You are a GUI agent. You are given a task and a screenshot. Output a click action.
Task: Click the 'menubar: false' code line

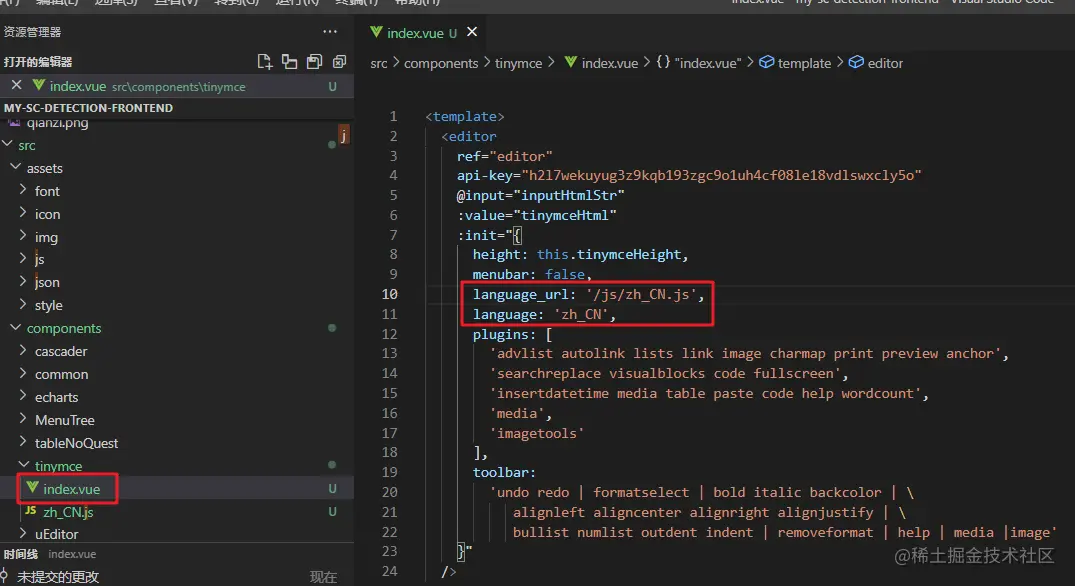click(x=532, y=274)
